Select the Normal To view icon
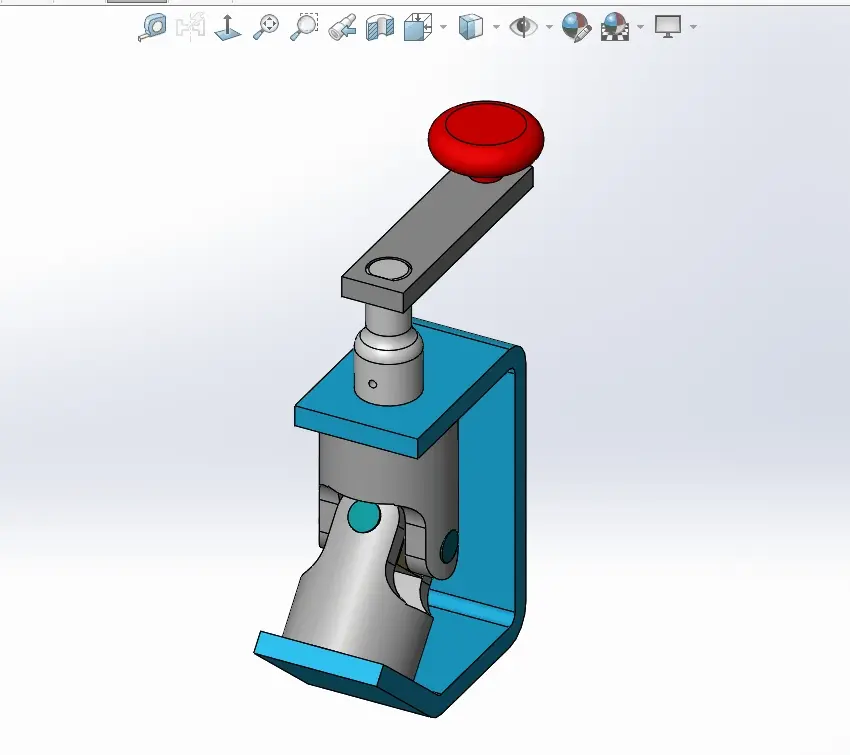The width and height of the screenshot is (850, 755). (228, 27)
